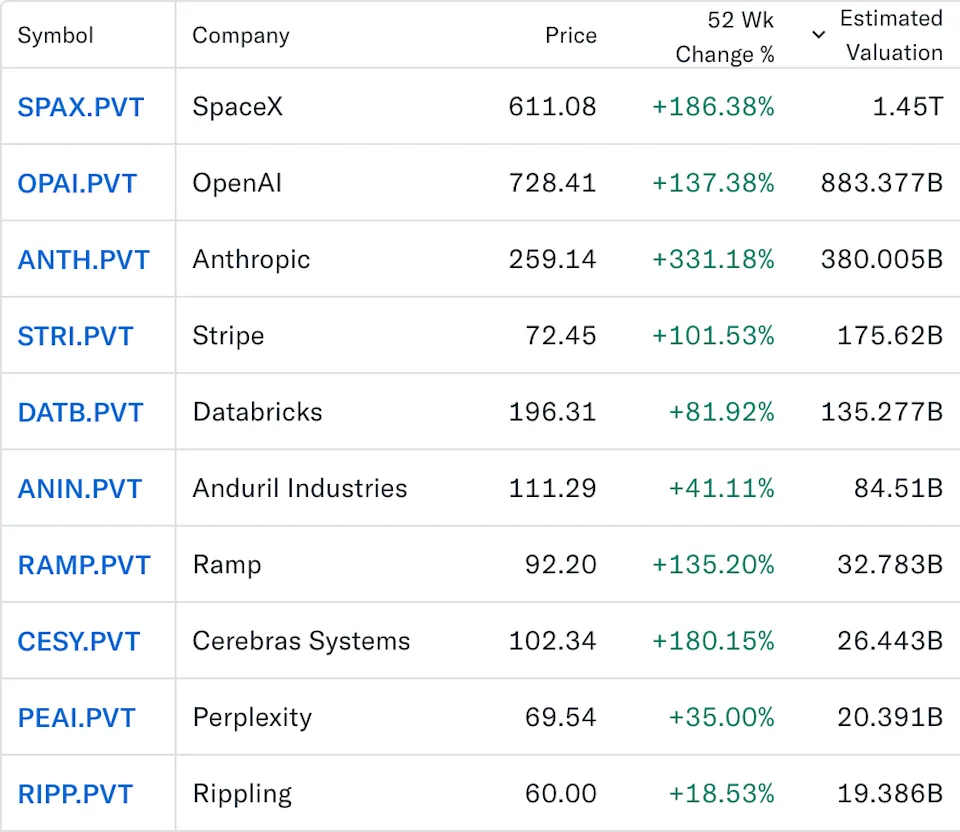Click the Company column header
This screenshot has height=832, width=960.
pyautogui.click(x=241, y=36)
